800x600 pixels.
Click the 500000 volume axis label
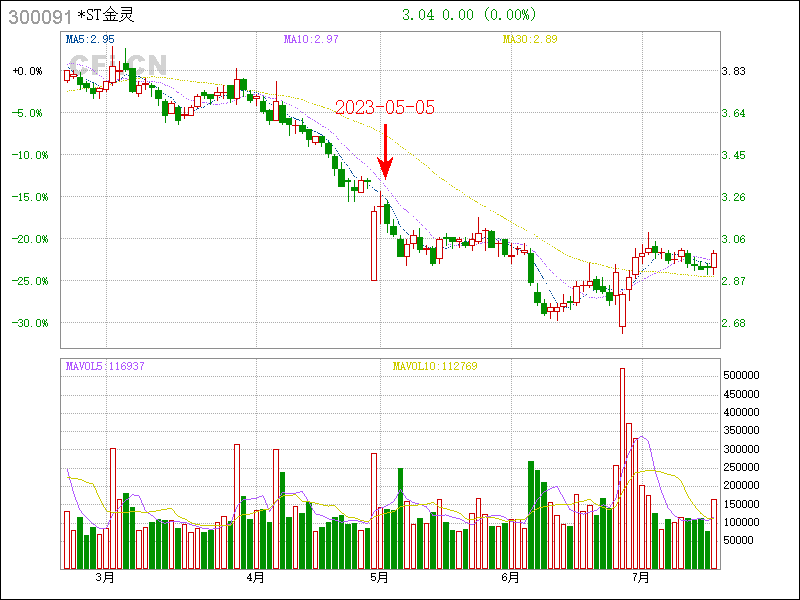pyautogui.click(x=744, y=374)
